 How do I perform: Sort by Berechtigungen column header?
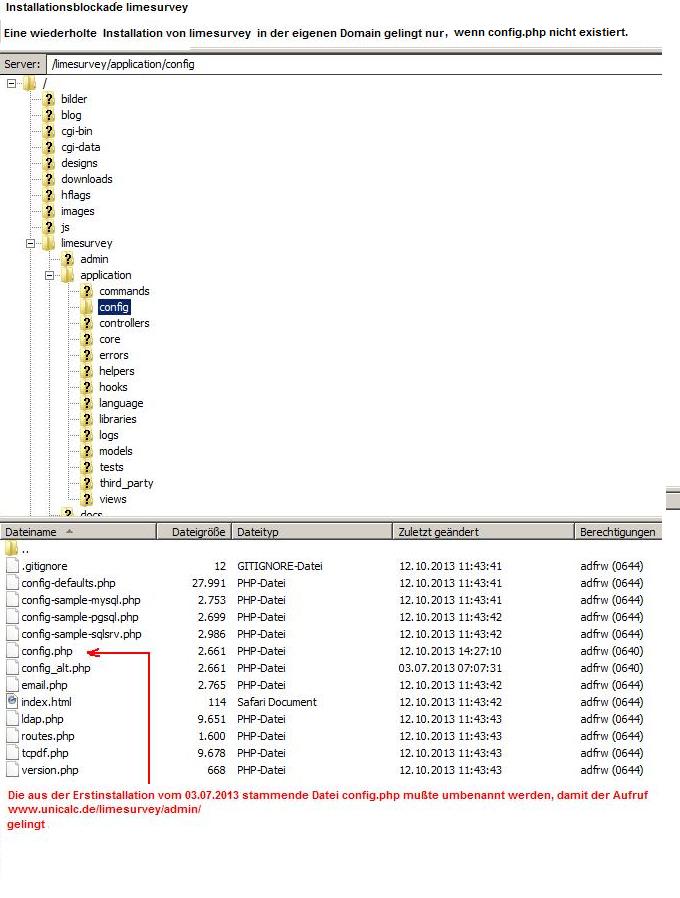618,532
